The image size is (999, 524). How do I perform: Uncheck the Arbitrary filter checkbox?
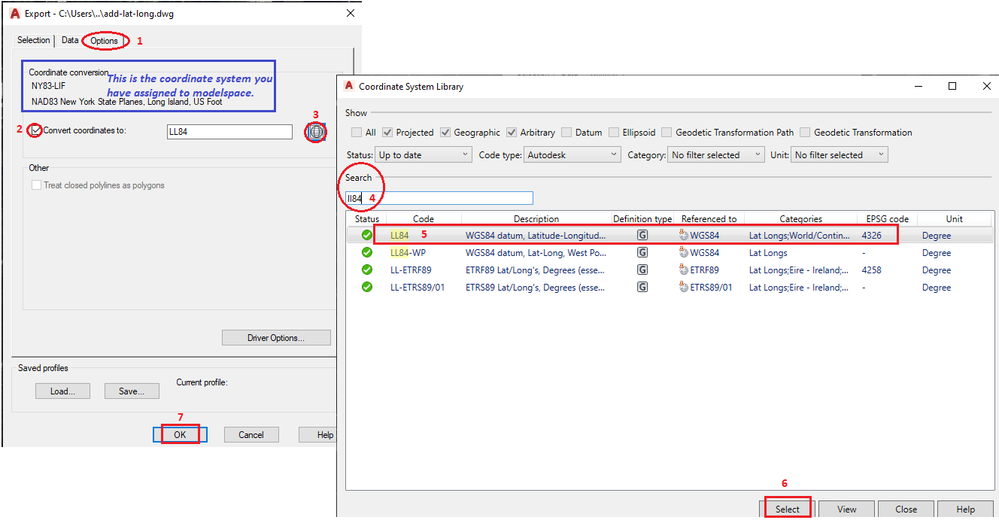512,132
